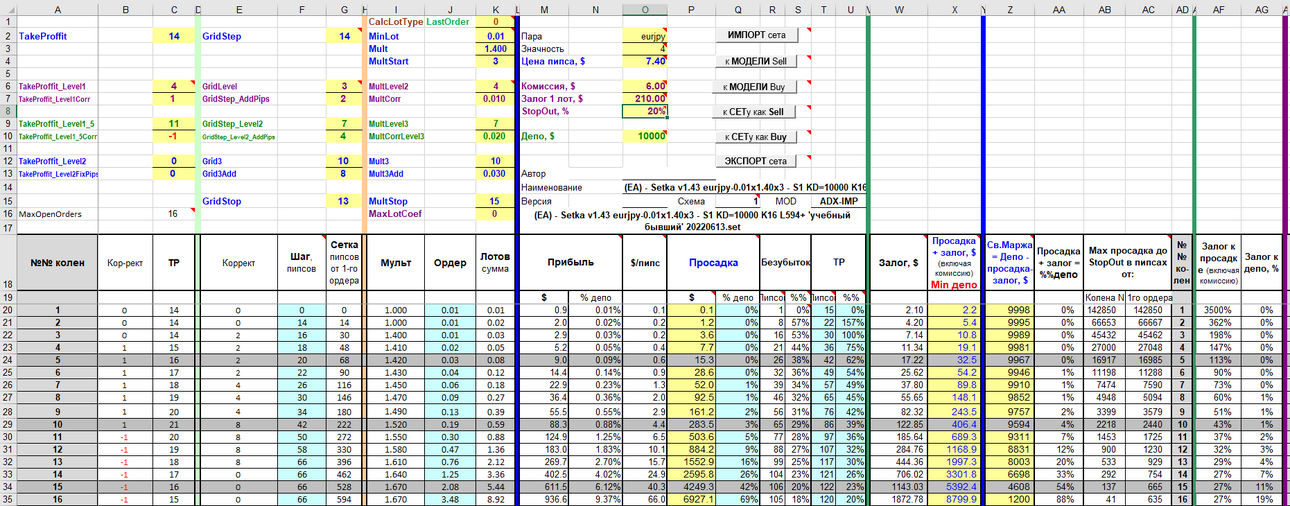Select the GridStep value cell showing 14
Screen dimensions: 1290x506
pyautogui.click(x=344, y=35)
